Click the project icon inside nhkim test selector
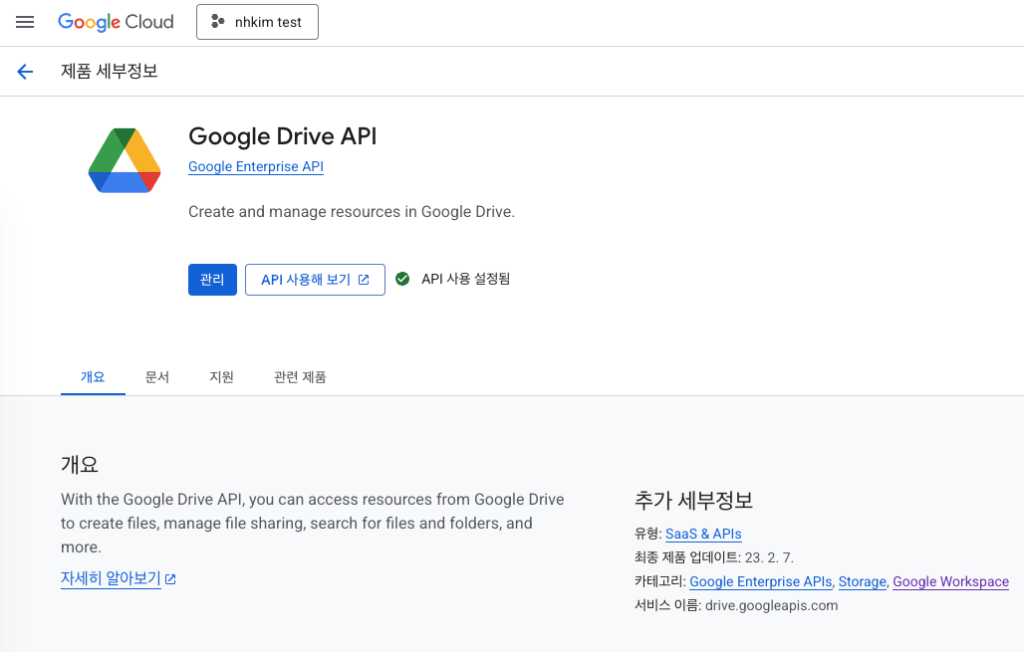 coord(218,22)
